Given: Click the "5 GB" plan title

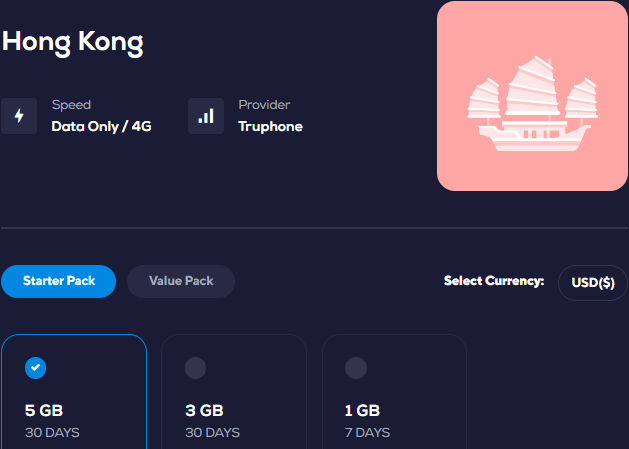Looking at the screenshot, I should [45, 410].
